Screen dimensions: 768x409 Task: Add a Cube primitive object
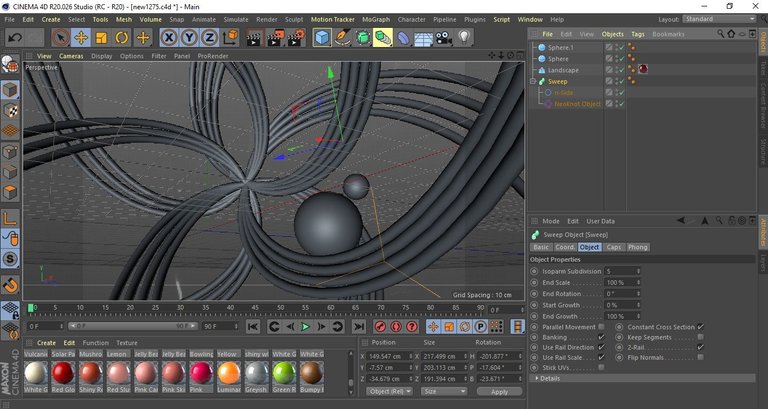click(x=322, y=38)
